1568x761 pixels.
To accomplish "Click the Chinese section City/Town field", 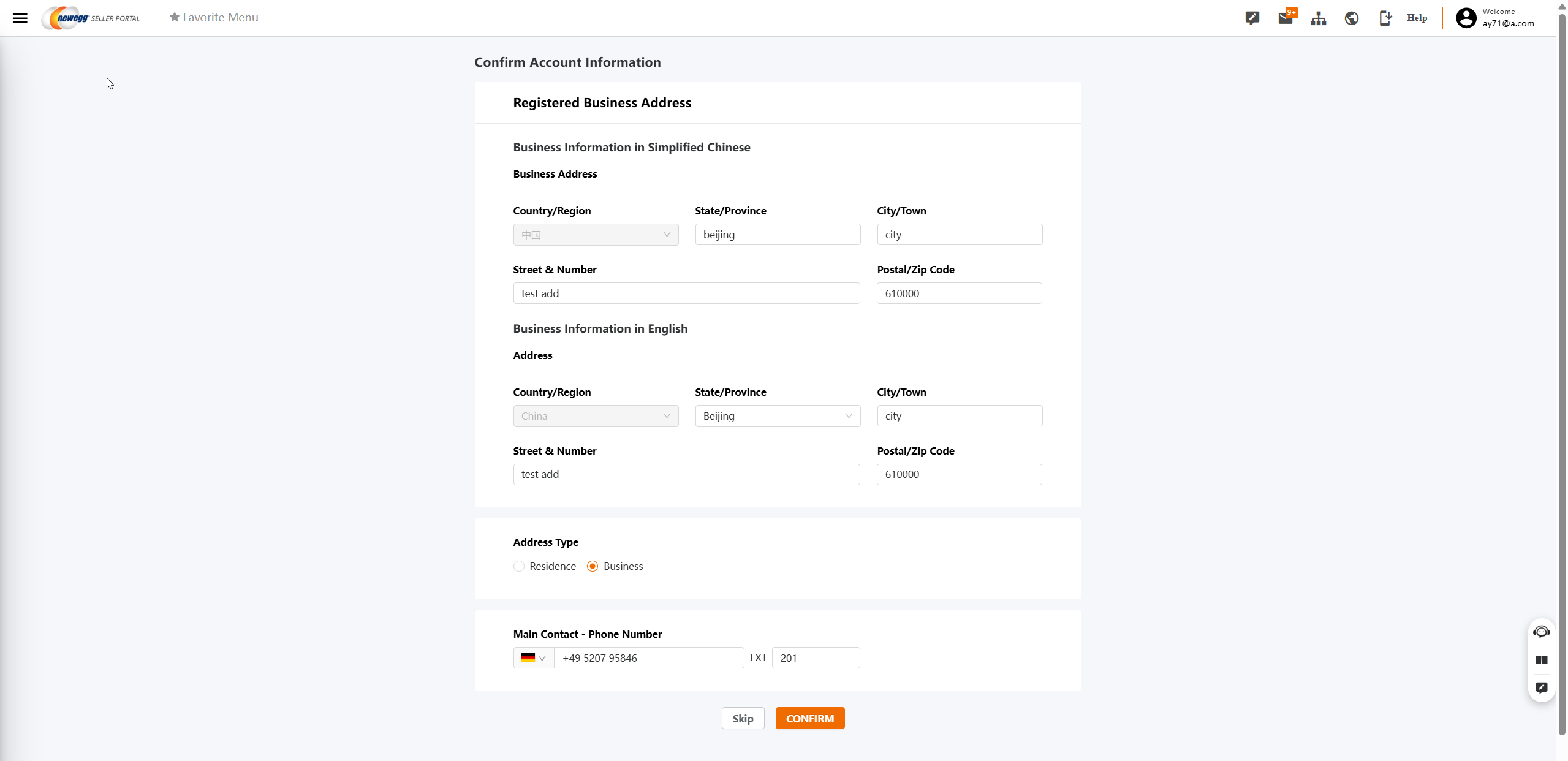I will 960,235.
